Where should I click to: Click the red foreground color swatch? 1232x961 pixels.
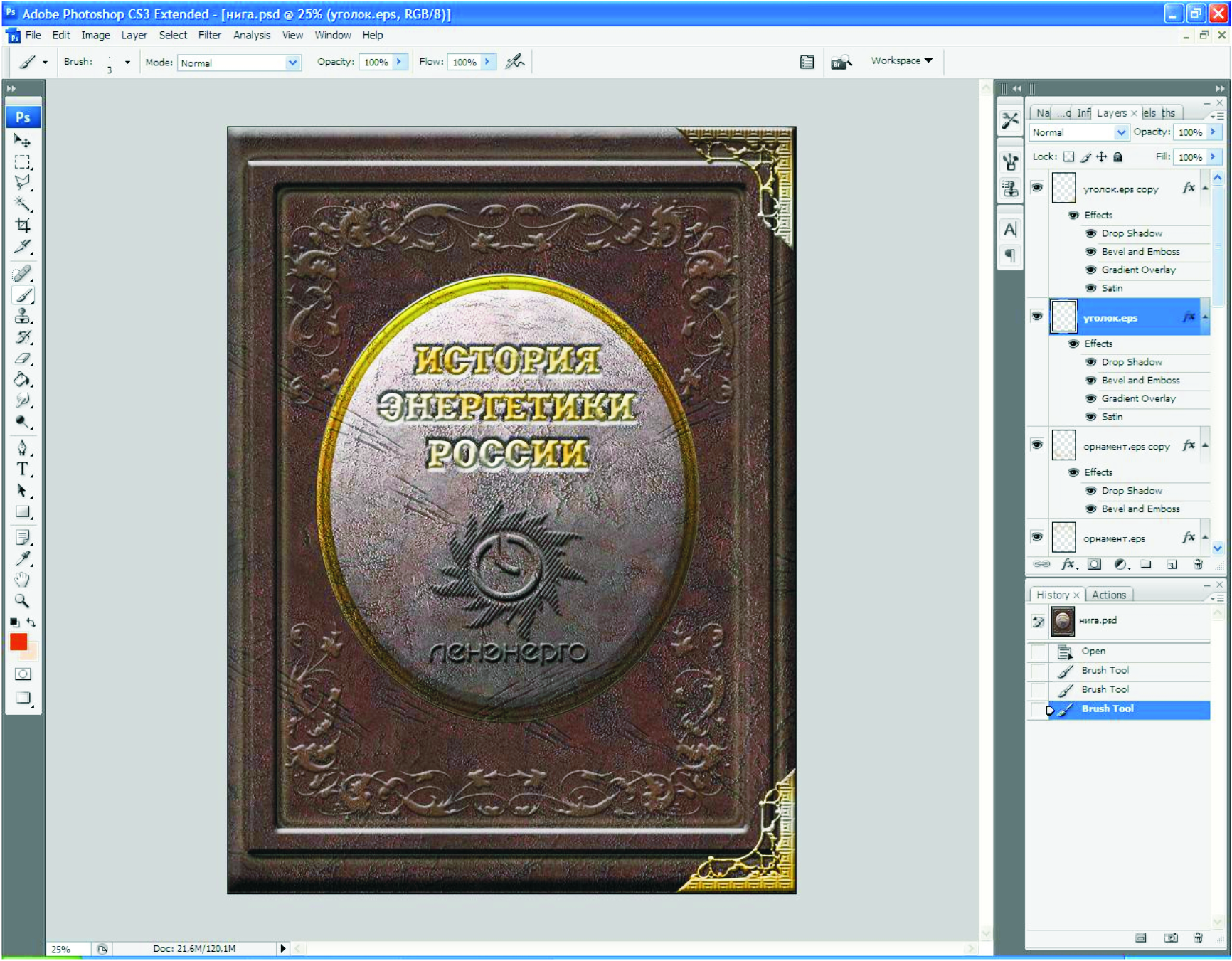pyautogui.click(x=18, y=642)
